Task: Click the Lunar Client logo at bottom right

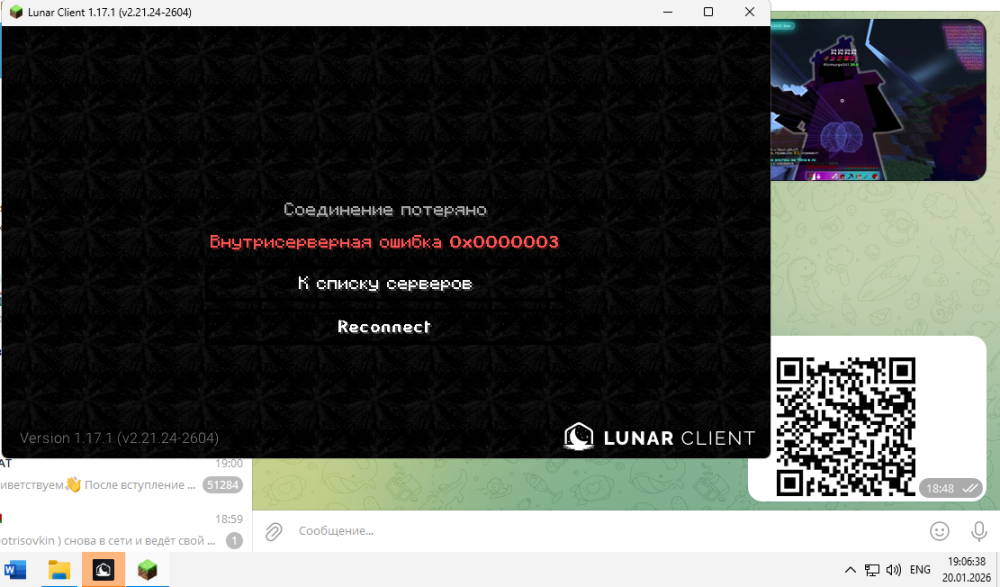Action: point(659,438)
